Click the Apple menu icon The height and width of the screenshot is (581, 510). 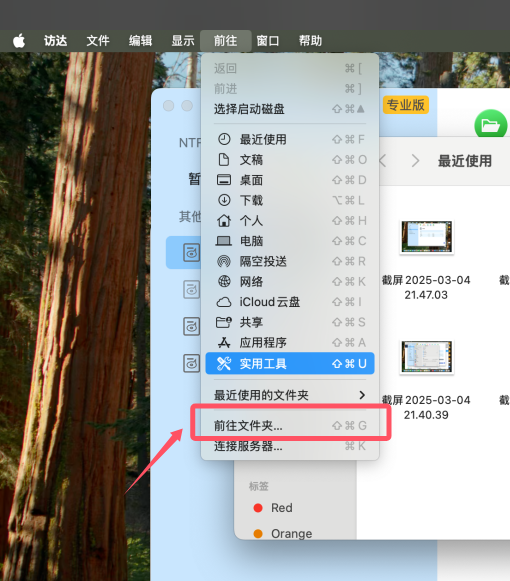pyautogui.click(x=19, y=40)
